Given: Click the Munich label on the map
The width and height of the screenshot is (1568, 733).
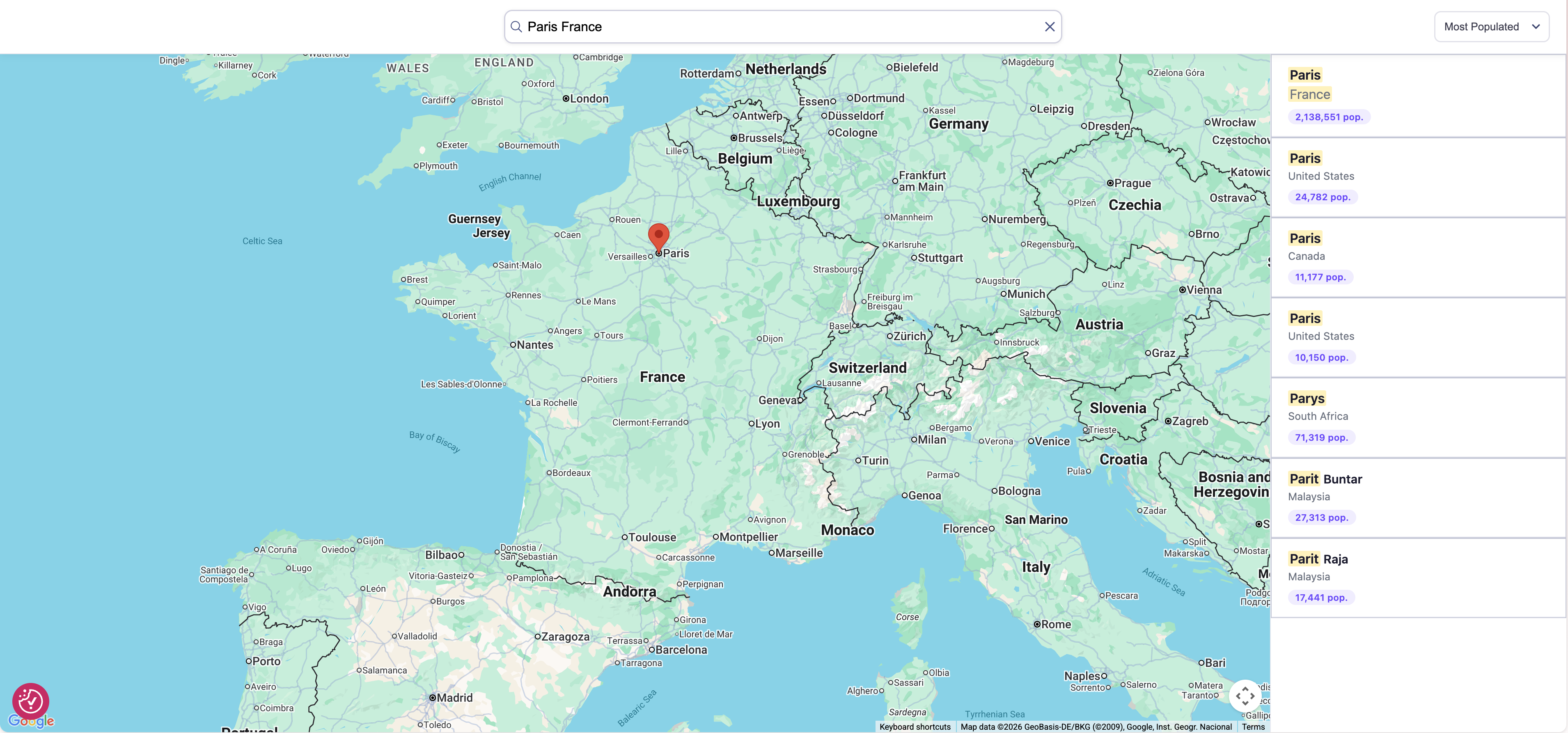Looking at the screenshot, I should coord(1026,294).
